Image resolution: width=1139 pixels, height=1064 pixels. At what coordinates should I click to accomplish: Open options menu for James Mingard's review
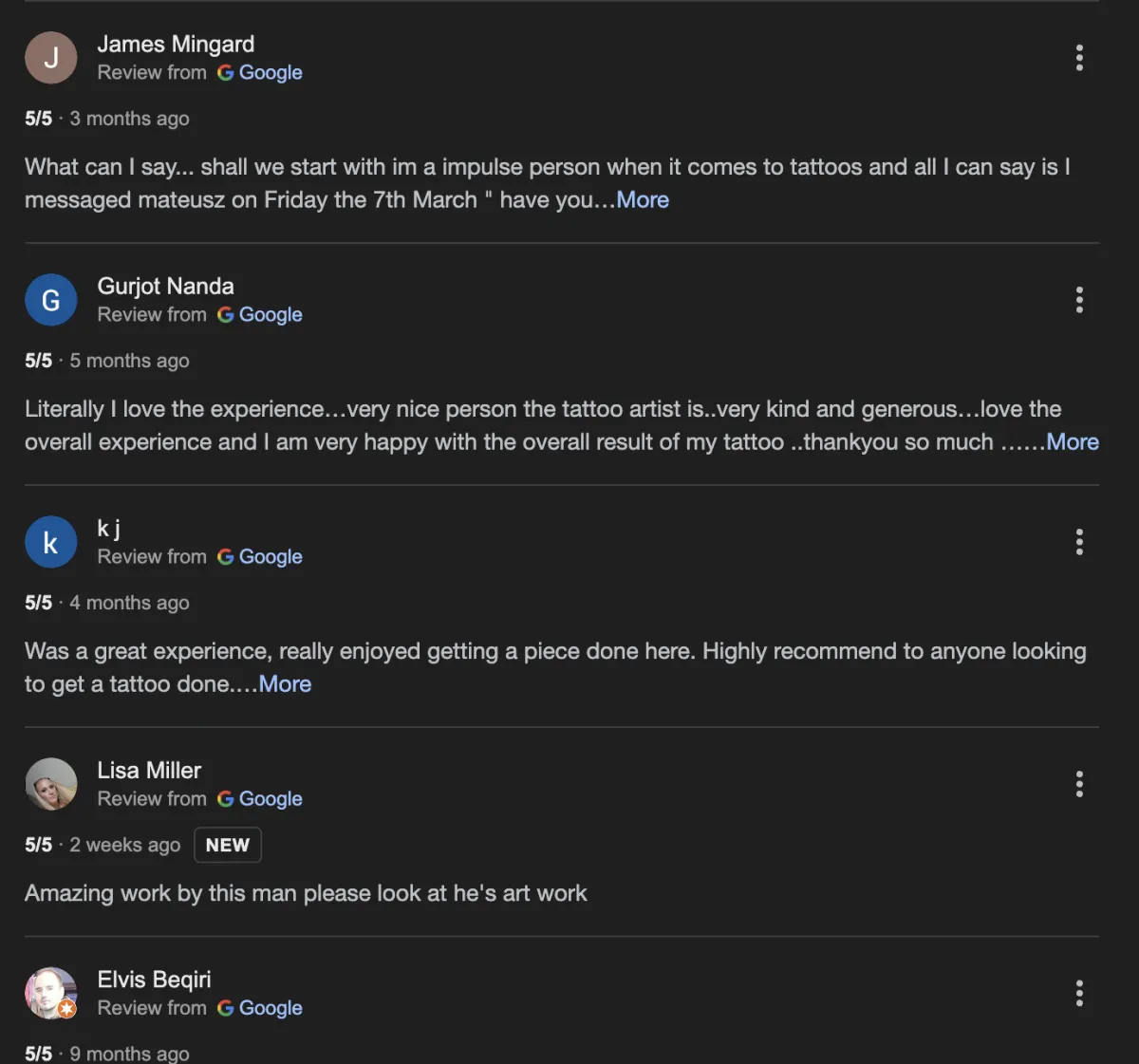1079,58
